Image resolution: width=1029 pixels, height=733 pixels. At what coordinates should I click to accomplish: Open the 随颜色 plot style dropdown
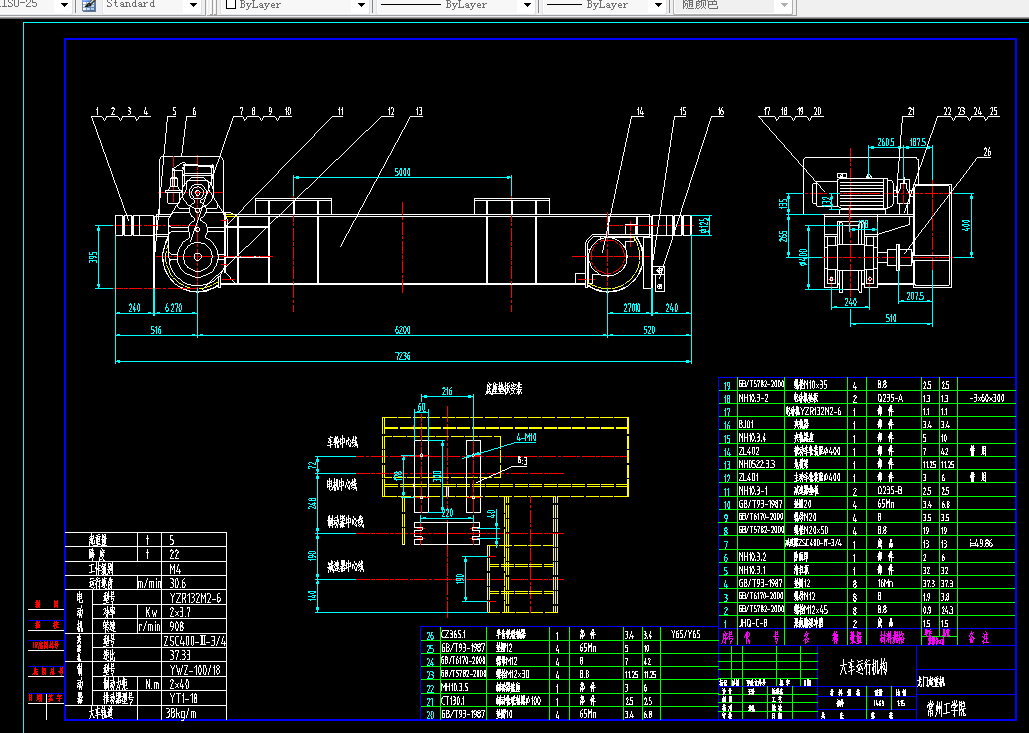point(784,5)
